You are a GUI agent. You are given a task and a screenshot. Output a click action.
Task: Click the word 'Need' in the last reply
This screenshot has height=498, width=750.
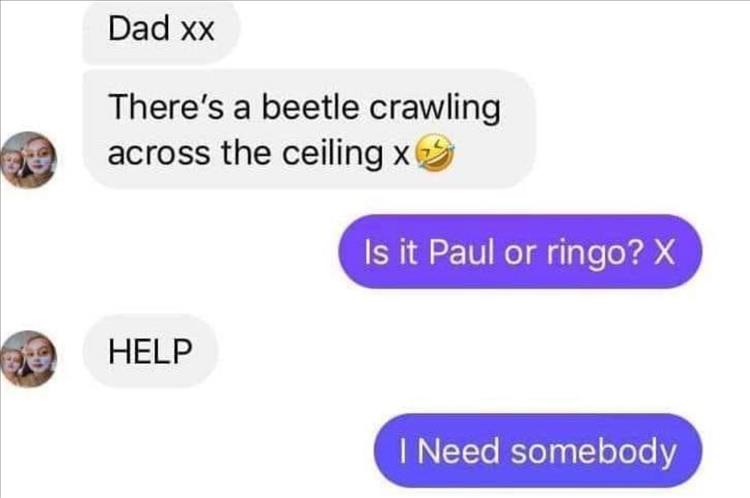coord(459,452)
